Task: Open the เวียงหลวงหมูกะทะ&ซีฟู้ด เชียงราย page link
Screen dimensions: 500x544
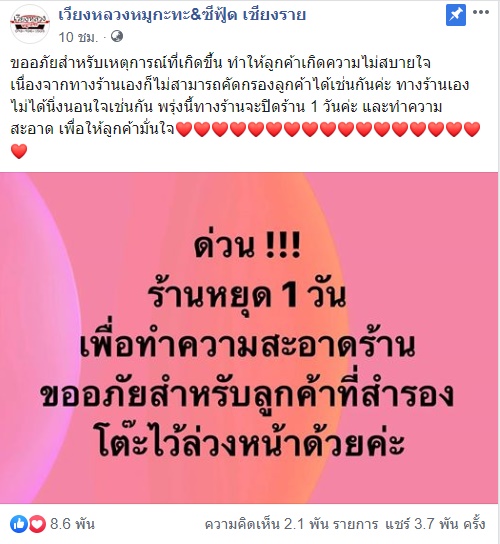Action: click(x=182, y=15)
